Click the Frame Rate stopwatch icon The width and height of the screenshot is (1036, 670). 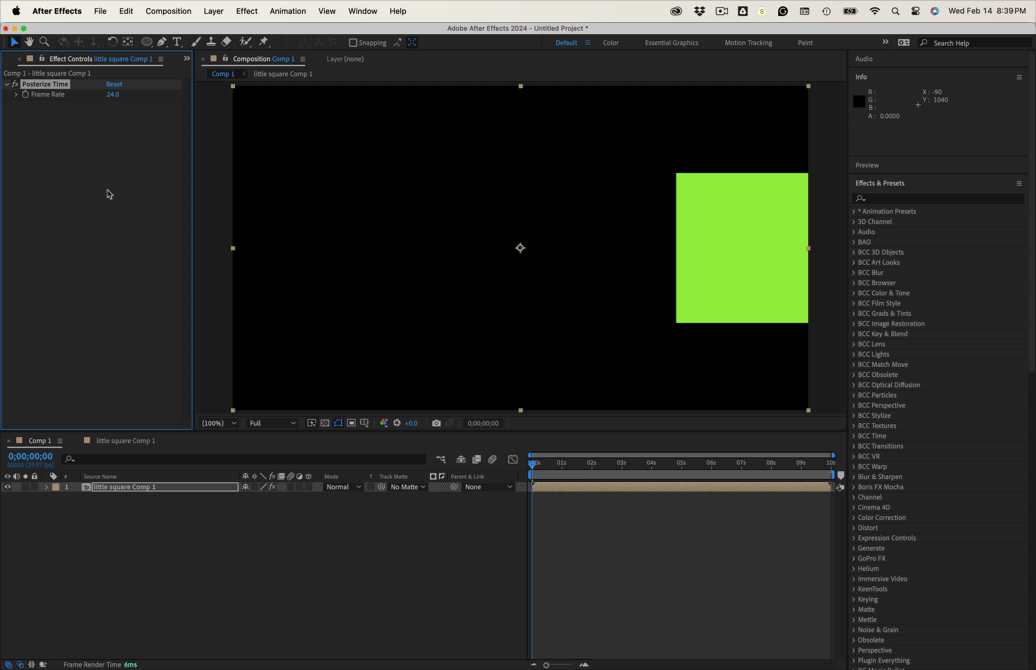[x=26, y=94]
